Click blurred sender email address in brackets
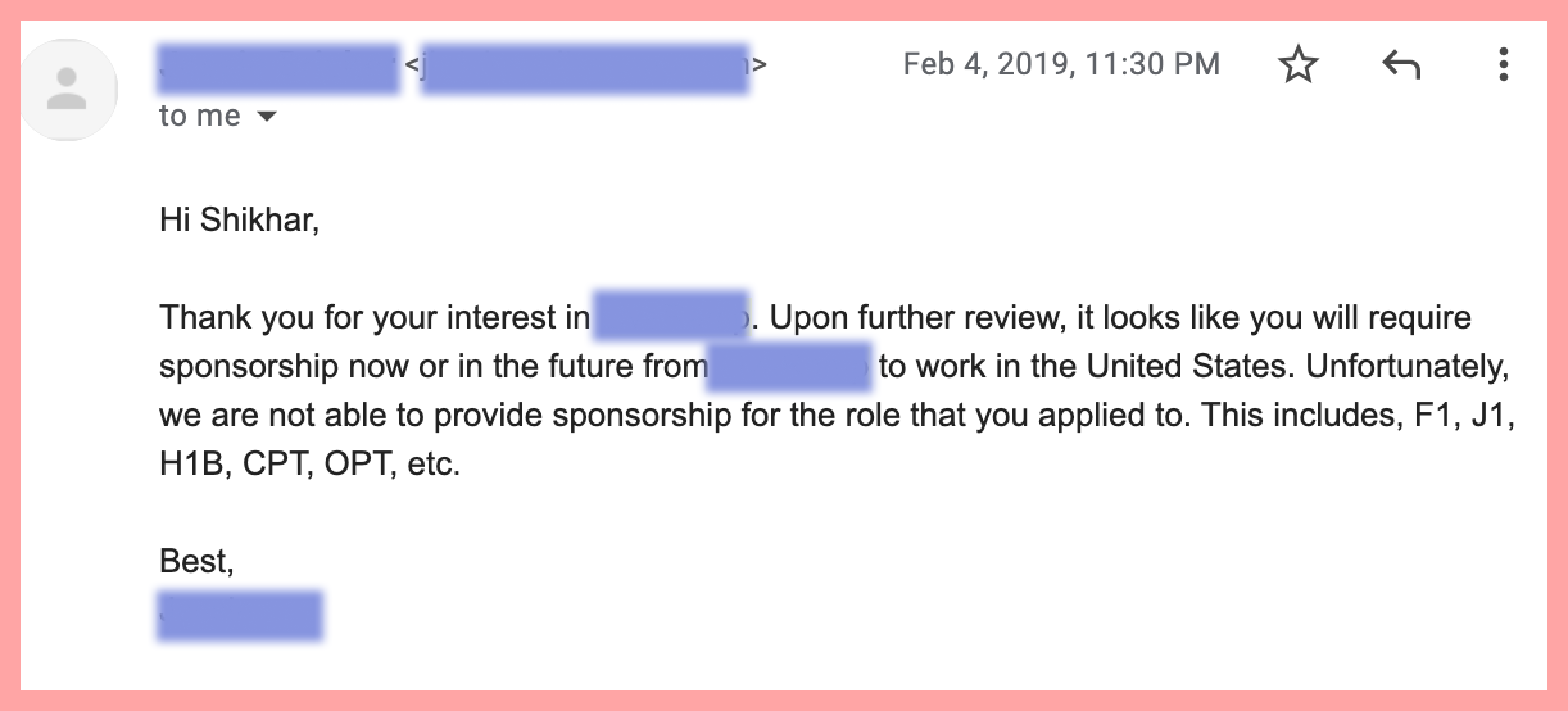Screen dimensions: 1568x711 point(584,69)
